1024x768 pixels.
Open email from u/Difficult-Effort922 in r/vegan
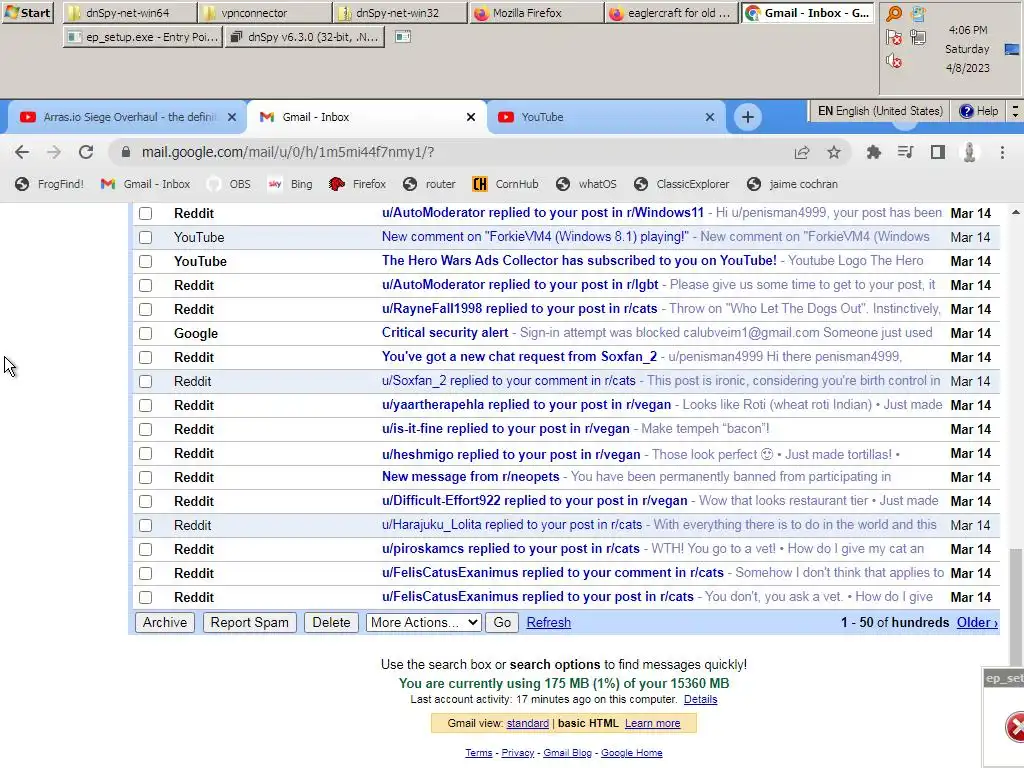click(566, 501)
